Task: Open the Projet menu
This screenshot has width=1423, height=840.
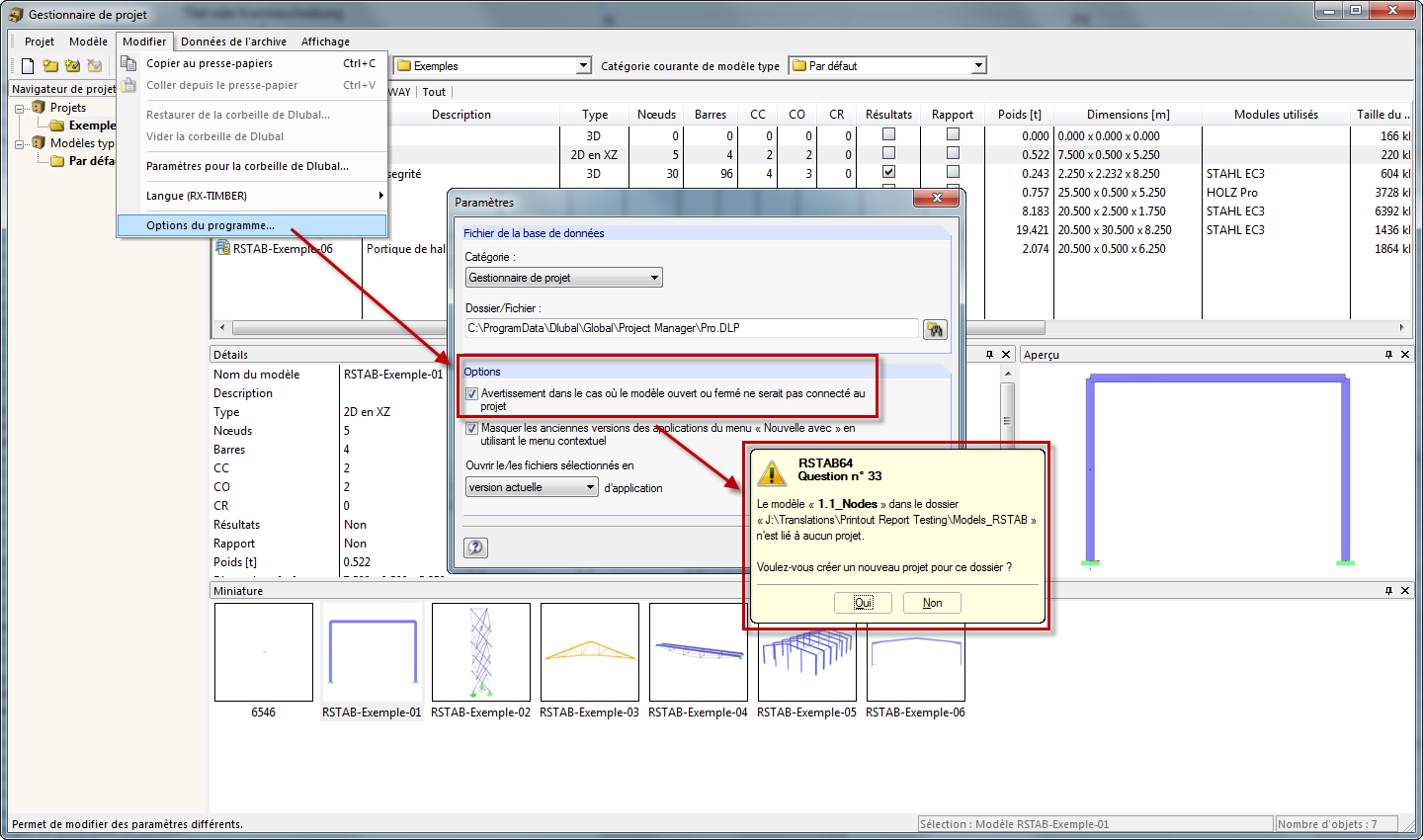Action: 40,42
